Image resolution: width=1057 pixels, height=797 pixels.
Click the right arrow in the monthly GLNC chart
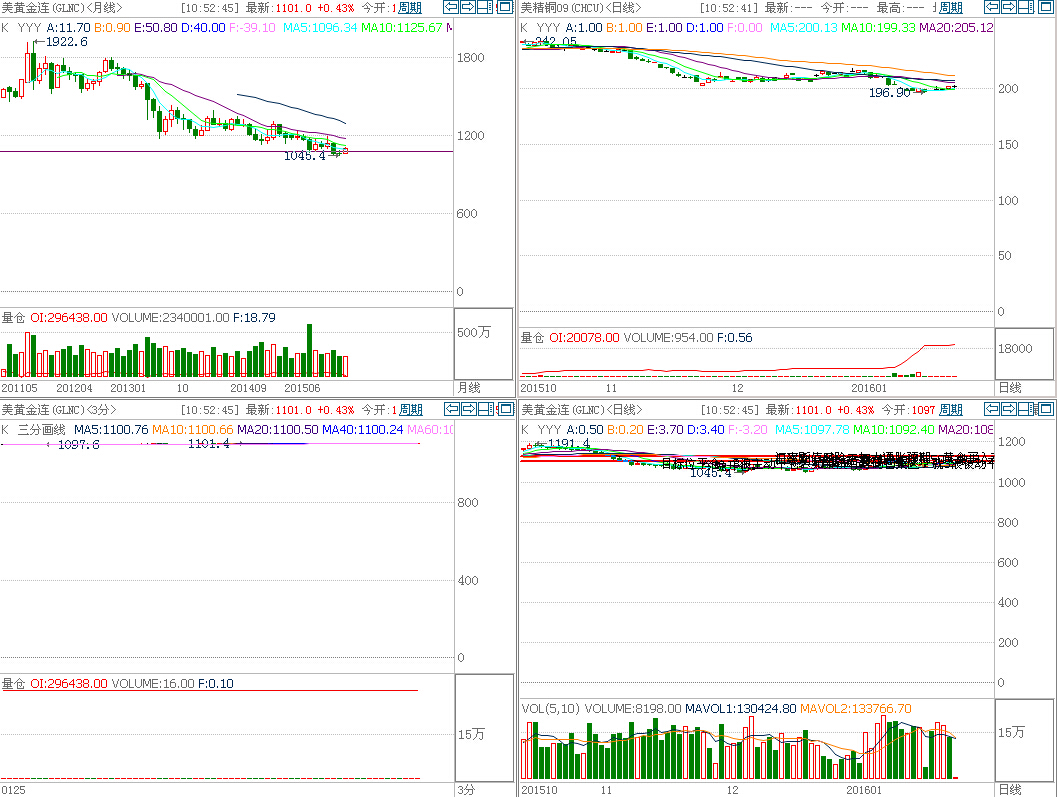tap(468, 7)
